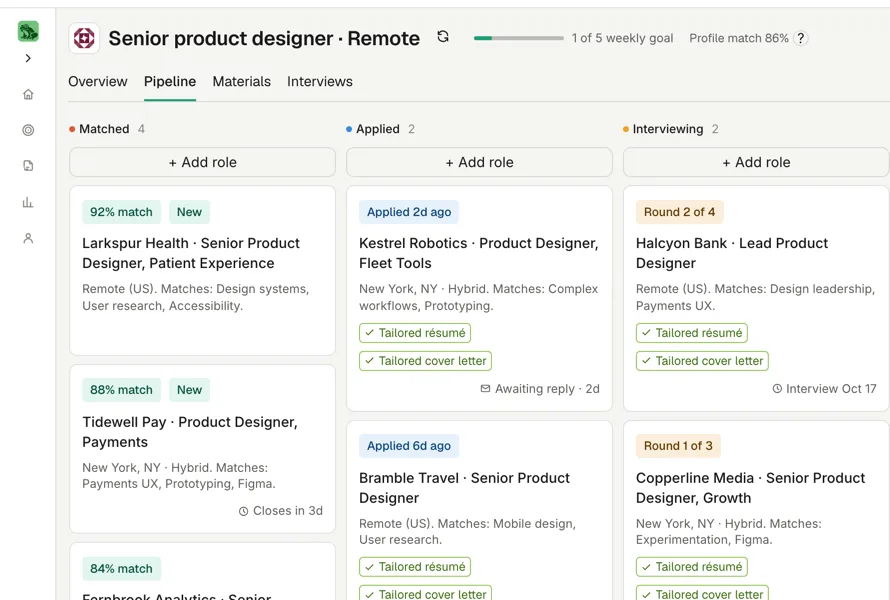Click the clock icon beside Interview Oct 17
The width and height of the screenshot is (890, 600).
[x=777, y=389]
